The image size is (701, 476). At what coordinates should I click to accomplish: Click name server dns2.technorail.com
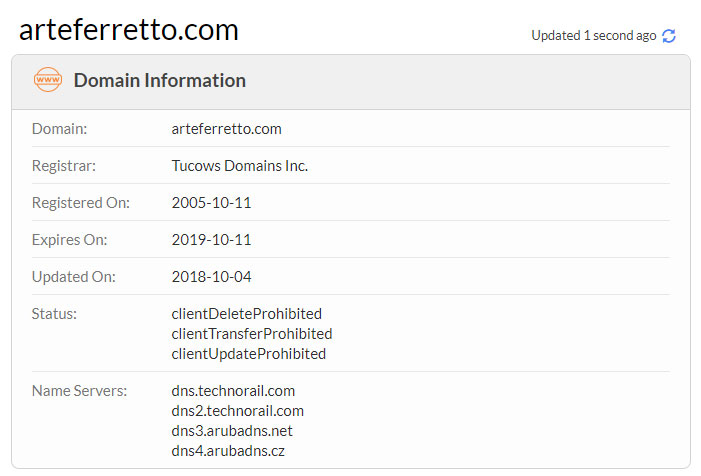click(237, 411)
